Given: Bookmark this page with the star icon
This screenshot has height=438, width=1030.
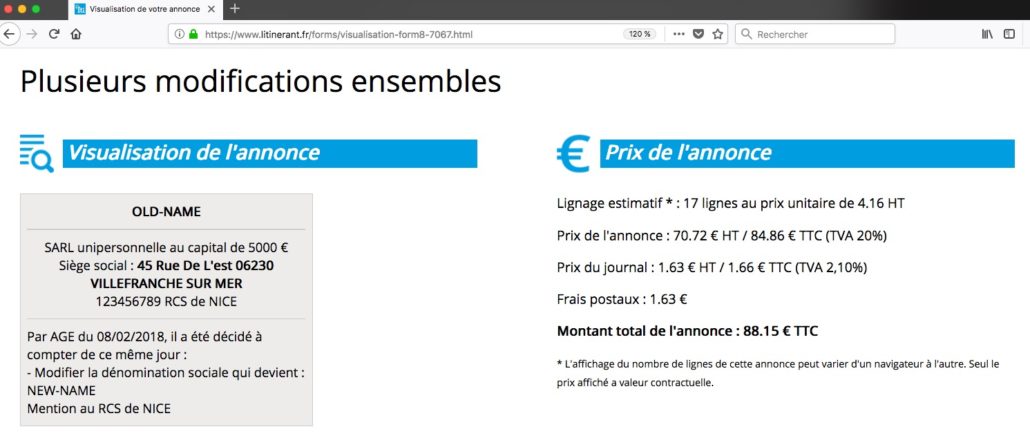Looking at the screenshot, I should 717,34.
